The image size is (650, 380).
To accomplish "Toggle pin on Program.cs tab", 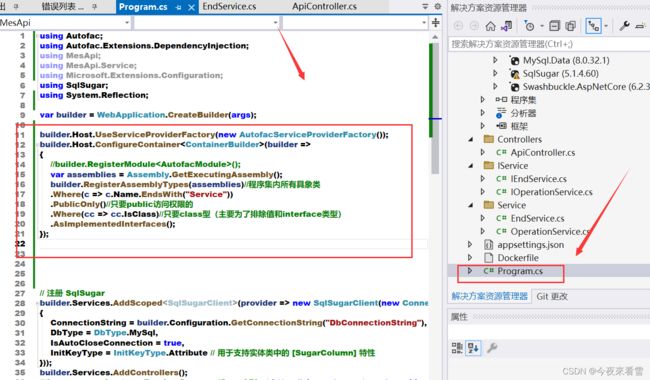I will click(178, 7).
